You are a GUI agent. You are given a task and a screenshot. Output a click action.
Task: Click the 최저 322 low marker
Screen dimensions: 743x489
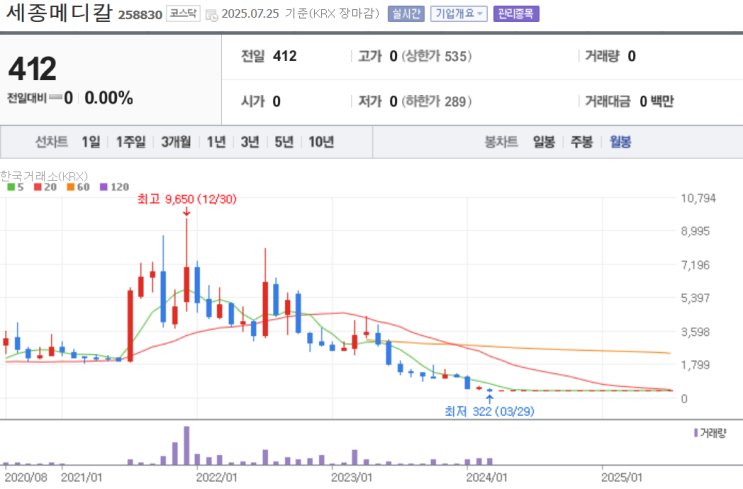pos(489,411)
